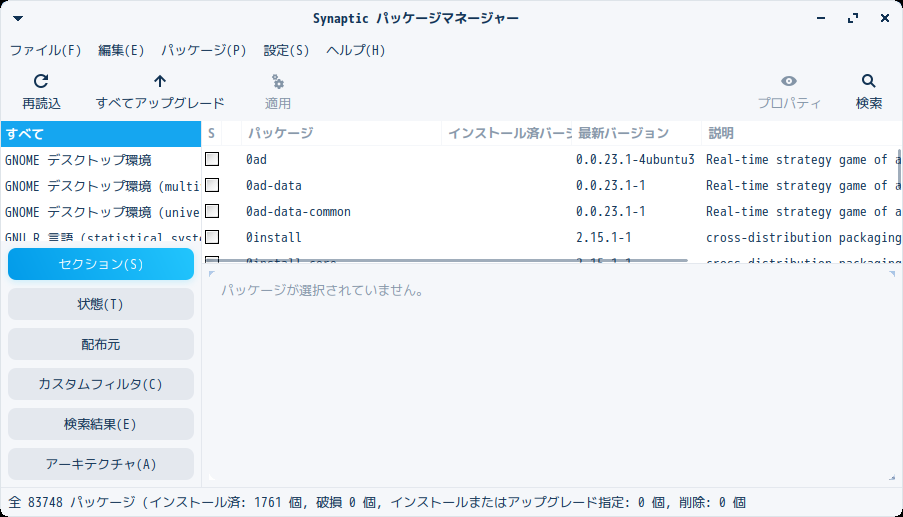Toggle status checkbox for 0ad package
Screen dimensions: 903x517
tap(212, 159)
